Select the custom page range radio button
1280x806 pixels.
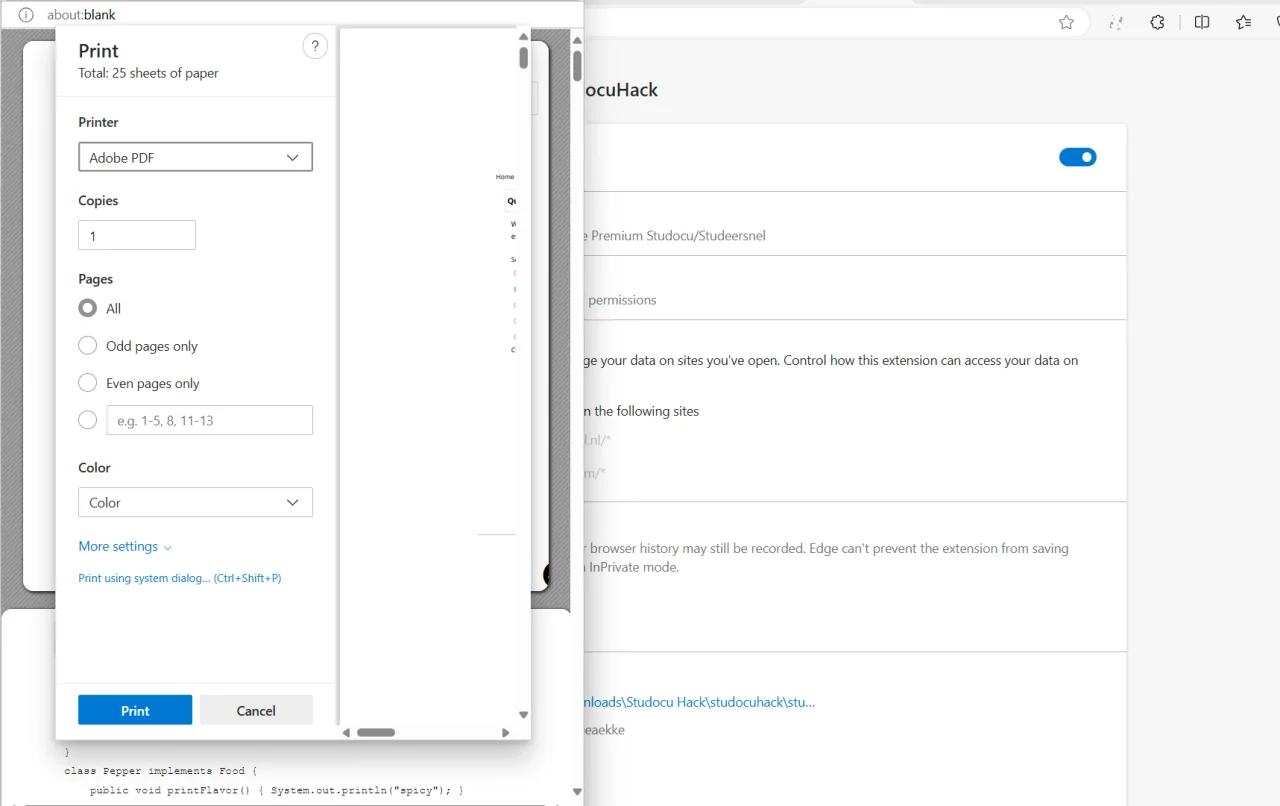pos(88,420)
